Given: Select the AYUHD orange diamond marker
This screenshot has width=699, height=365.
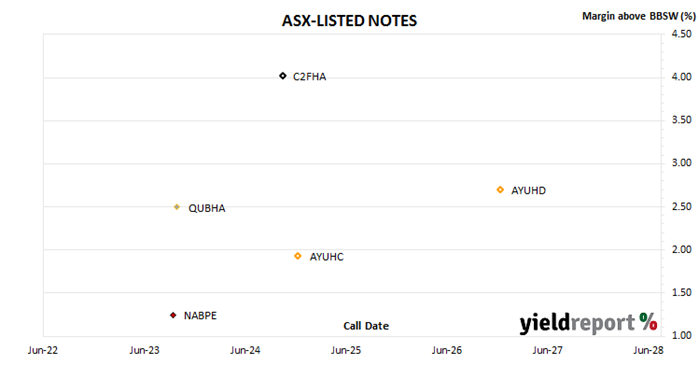Looking at the screenshot, I should [500, 190].
